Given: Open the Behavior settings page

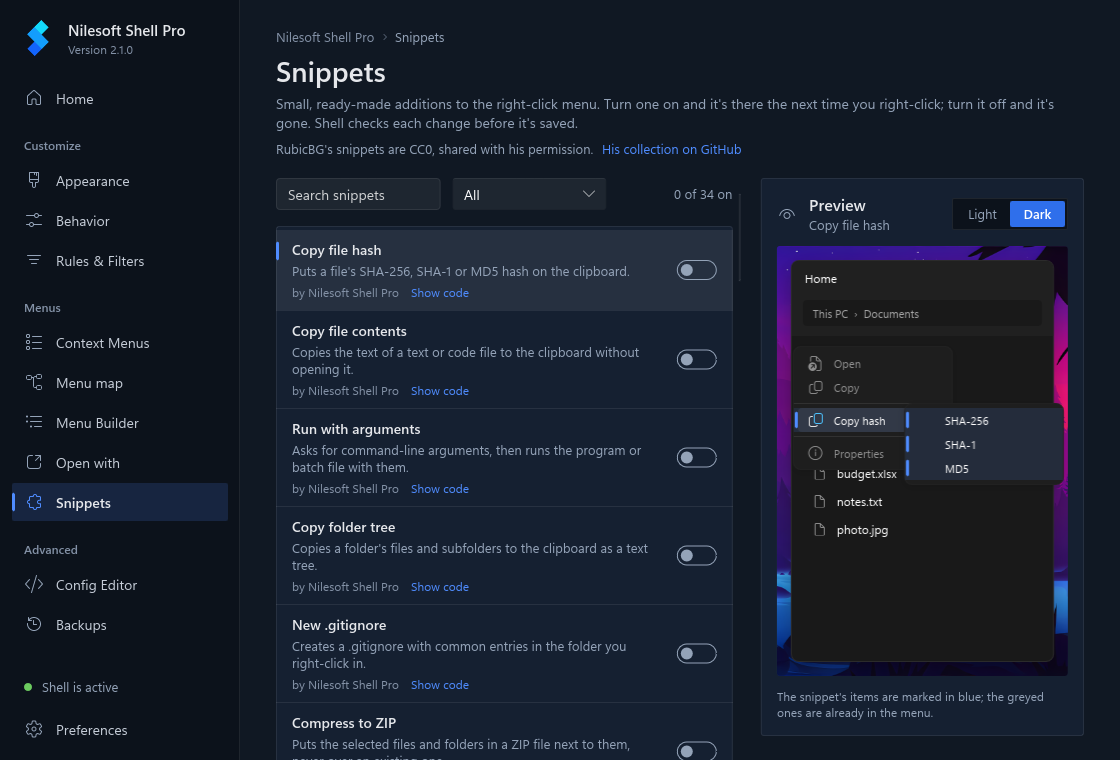Looking at the screenshot, I should 120,221.
